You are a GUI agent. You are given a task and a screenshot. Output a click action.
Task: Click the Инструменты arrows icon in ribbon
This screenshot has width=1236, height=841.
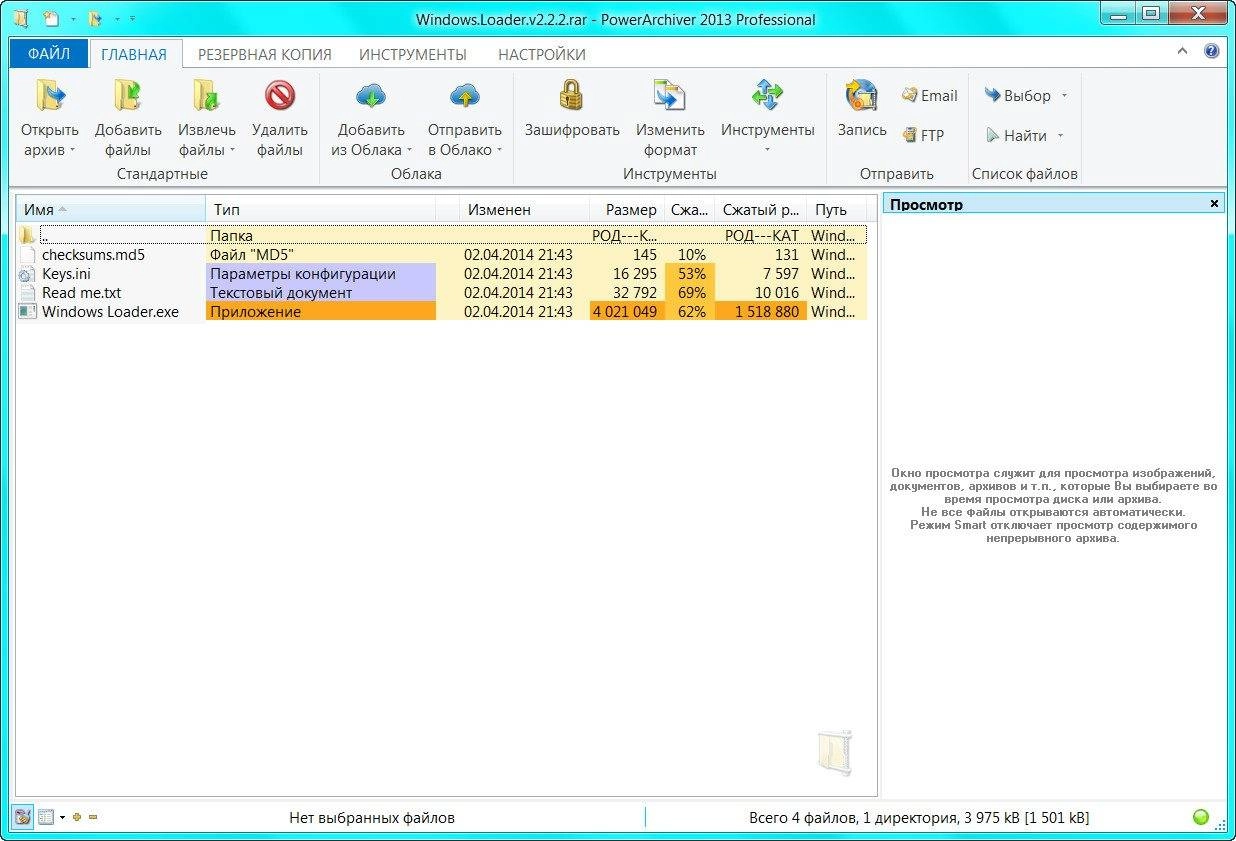coord(768,96)
